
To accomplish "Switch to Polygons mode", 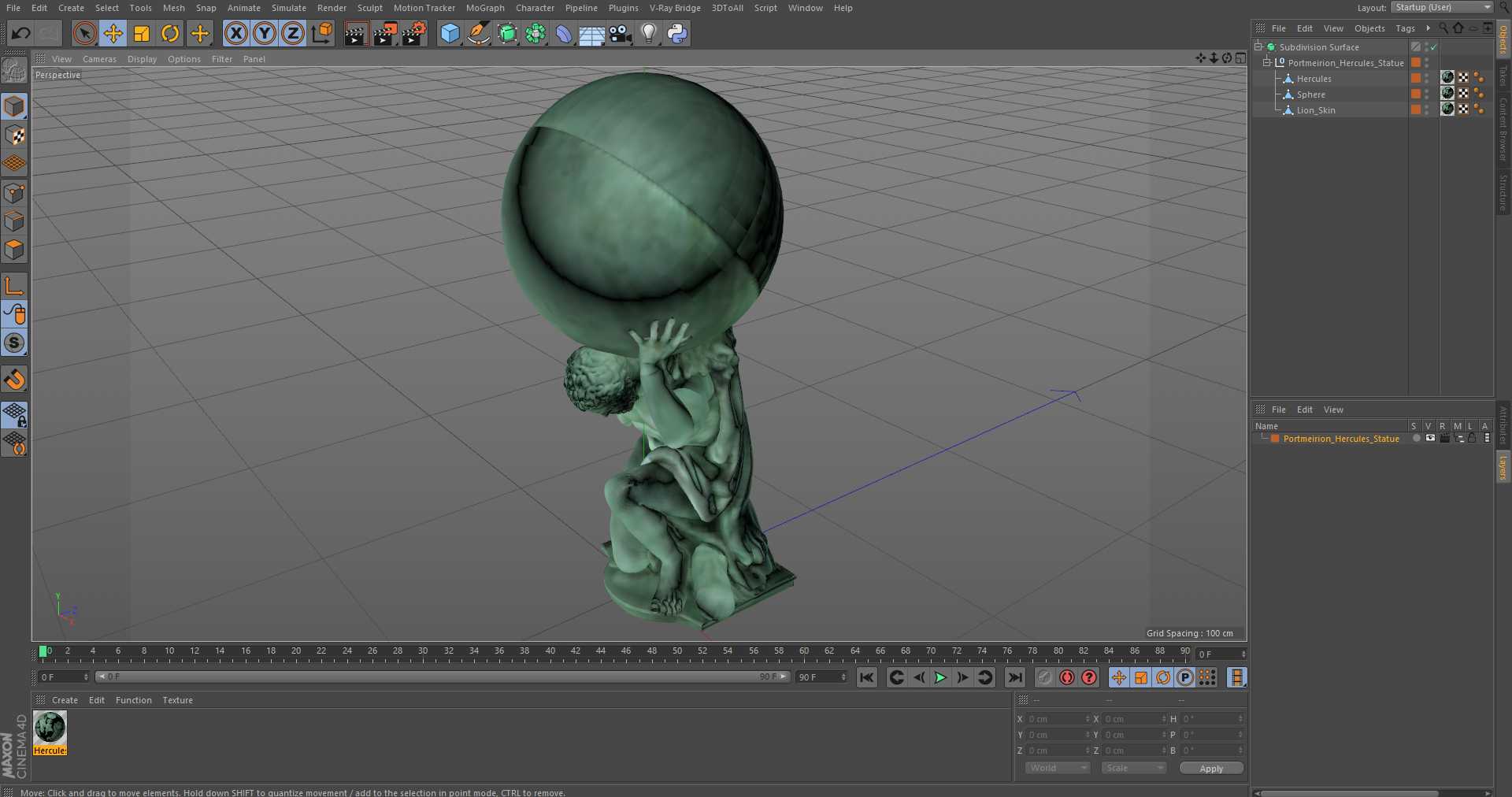I will (14, 250).
